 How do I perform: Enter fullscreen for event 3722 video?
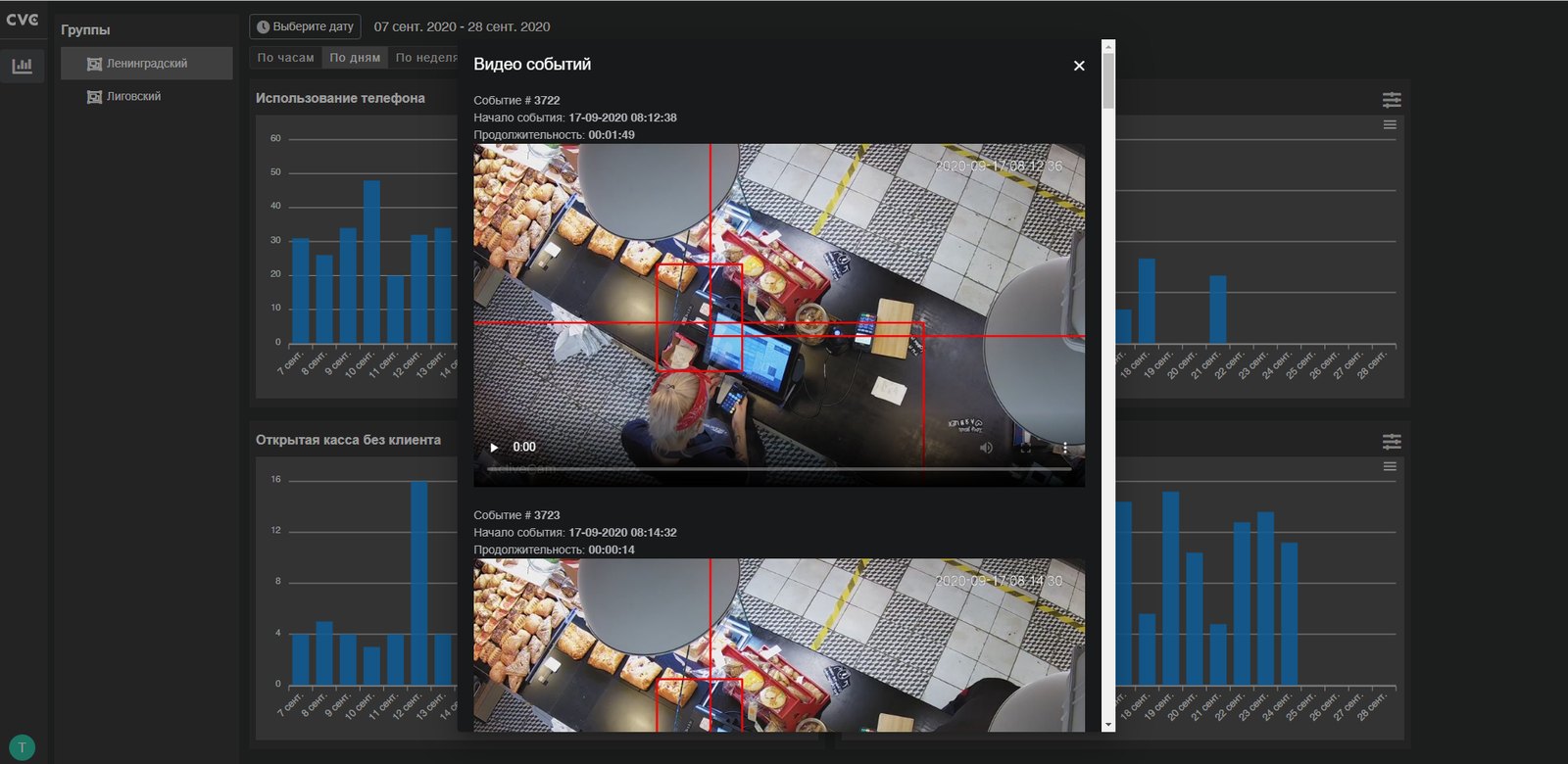(1026, 448)
